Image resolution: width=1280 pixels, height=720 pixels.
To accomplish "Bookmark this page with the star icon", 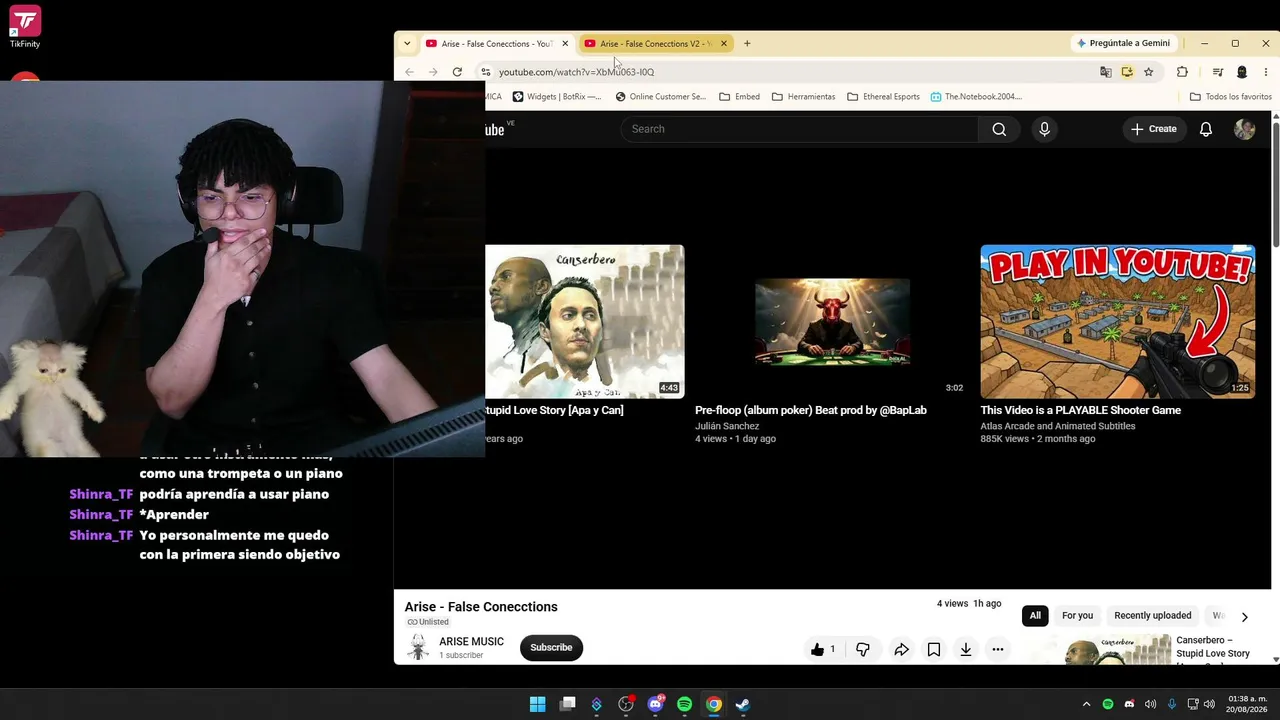I will pos(1148,72).
